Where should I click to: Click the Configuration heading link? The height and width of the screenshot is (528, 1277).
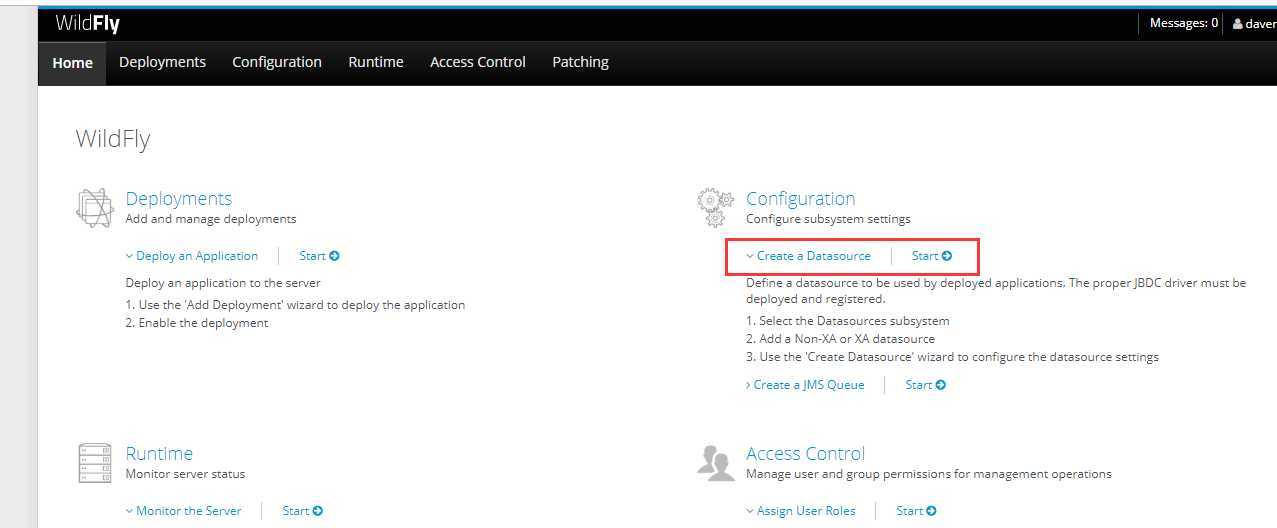tap(801, 199)
